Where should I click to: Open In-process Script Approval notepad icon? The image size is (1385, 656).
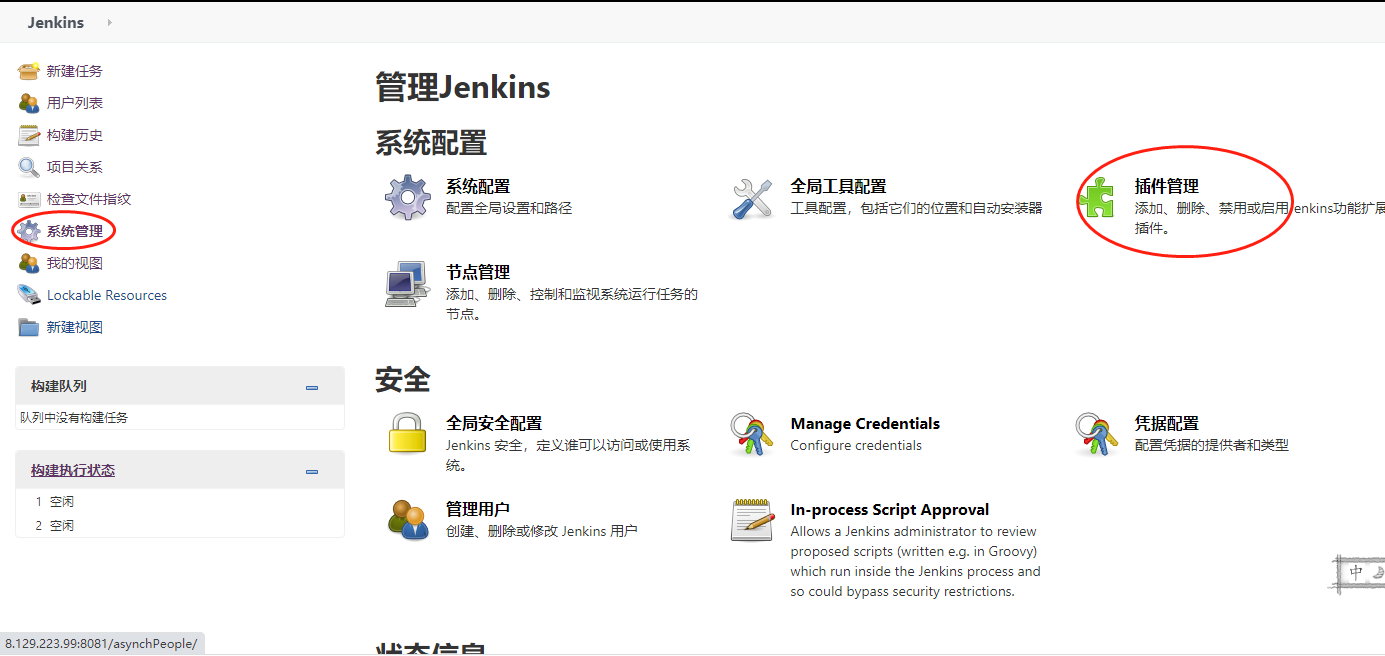pos(752,520)
